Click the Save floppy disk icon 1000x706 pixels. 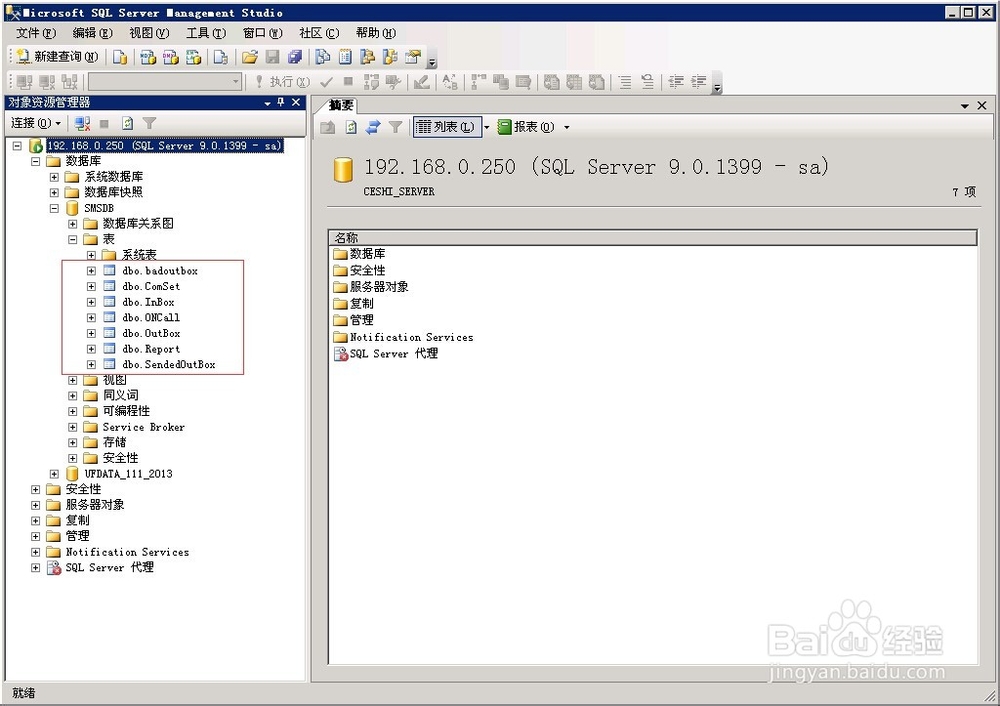pos(272,57)
